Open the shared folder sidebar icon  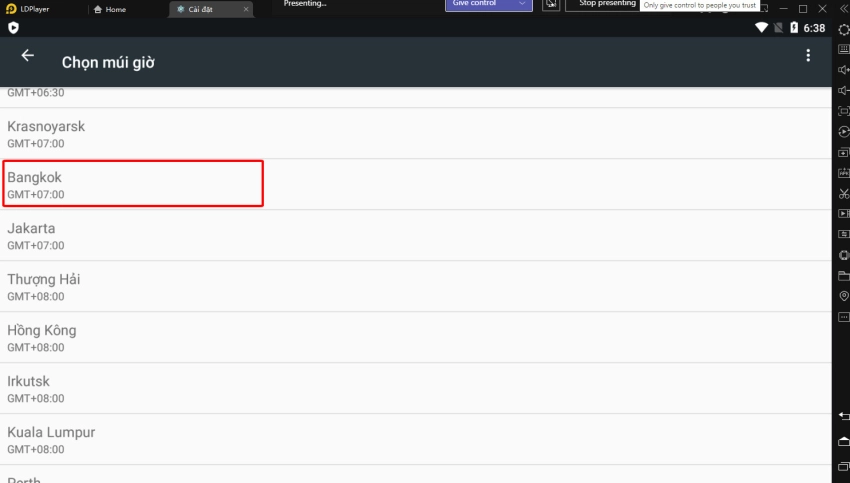pyautogui.click(x=843, y=276)
